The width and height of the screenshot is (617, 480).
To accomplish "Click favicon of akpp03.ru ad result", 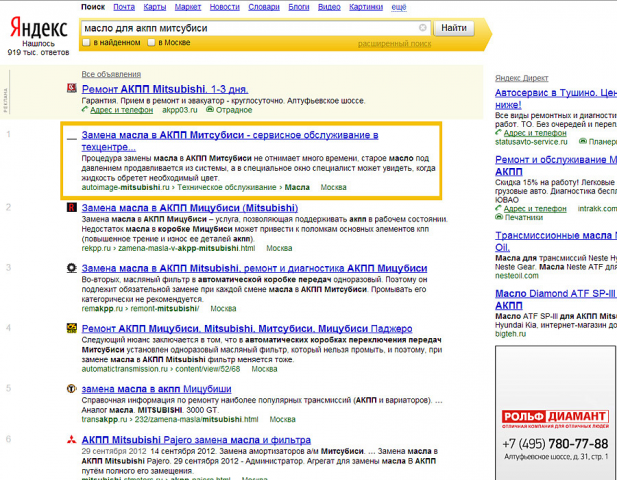I will point(72,88).
